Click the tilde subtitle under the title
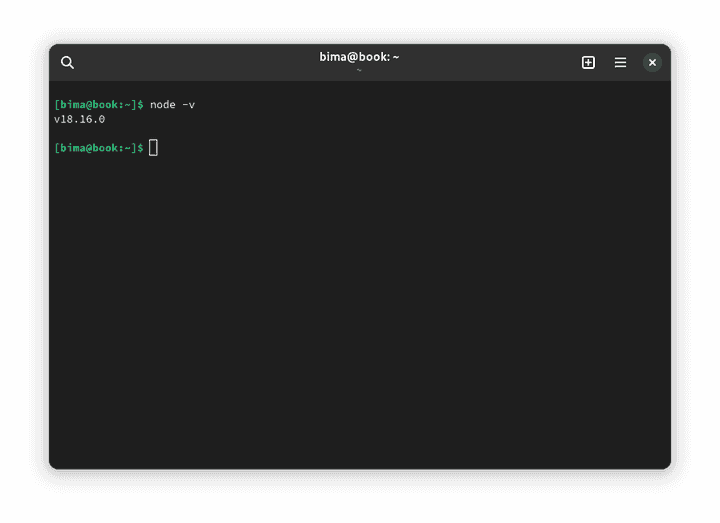This screenshot has height=523, width=720. pyautogui.click(x=359, y=70)
